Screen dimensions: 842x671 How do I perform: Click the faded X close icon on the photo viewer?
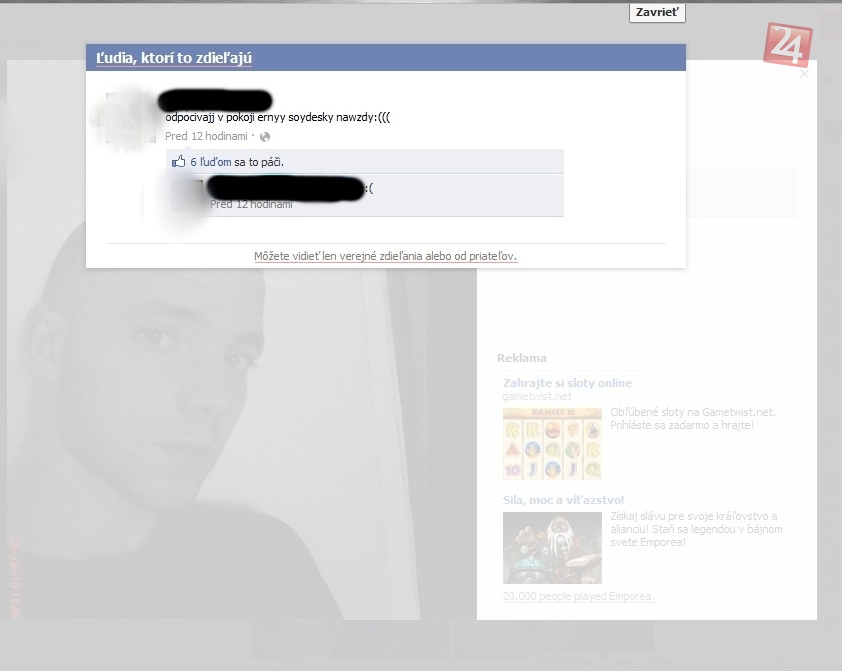[804, 73]
